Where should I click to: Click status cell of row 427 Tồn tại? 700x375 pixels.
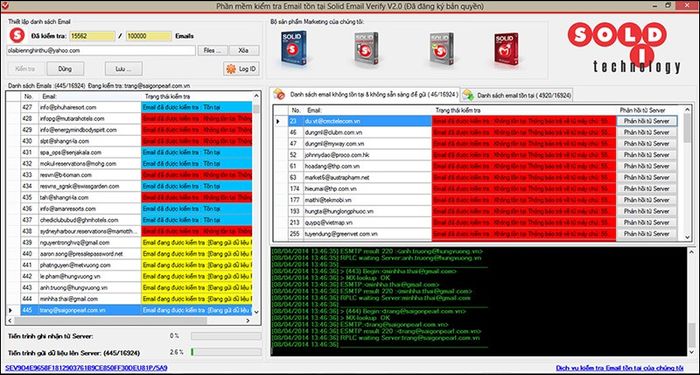click(x=196, y=107)
